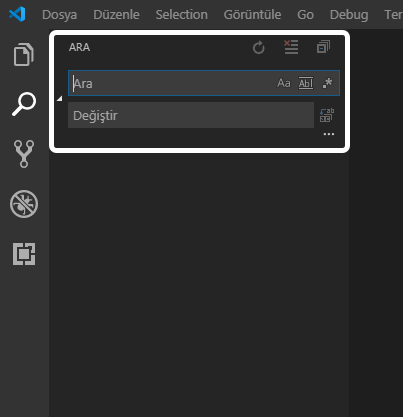Image resolution: width=403 pixels, height=417 pixels.
Task: Click into the Ara search input field
Action: click(172, 83)
